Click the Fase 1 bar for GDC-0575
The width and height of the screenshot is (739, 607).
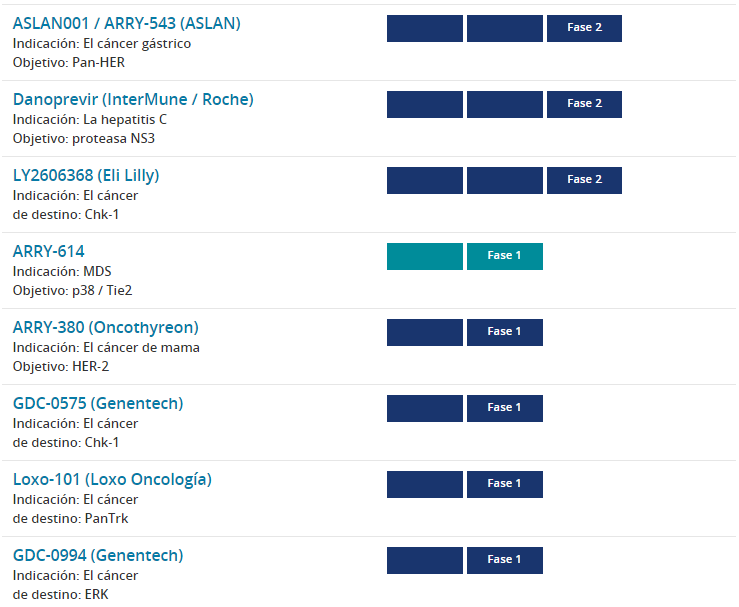point(505,408)
